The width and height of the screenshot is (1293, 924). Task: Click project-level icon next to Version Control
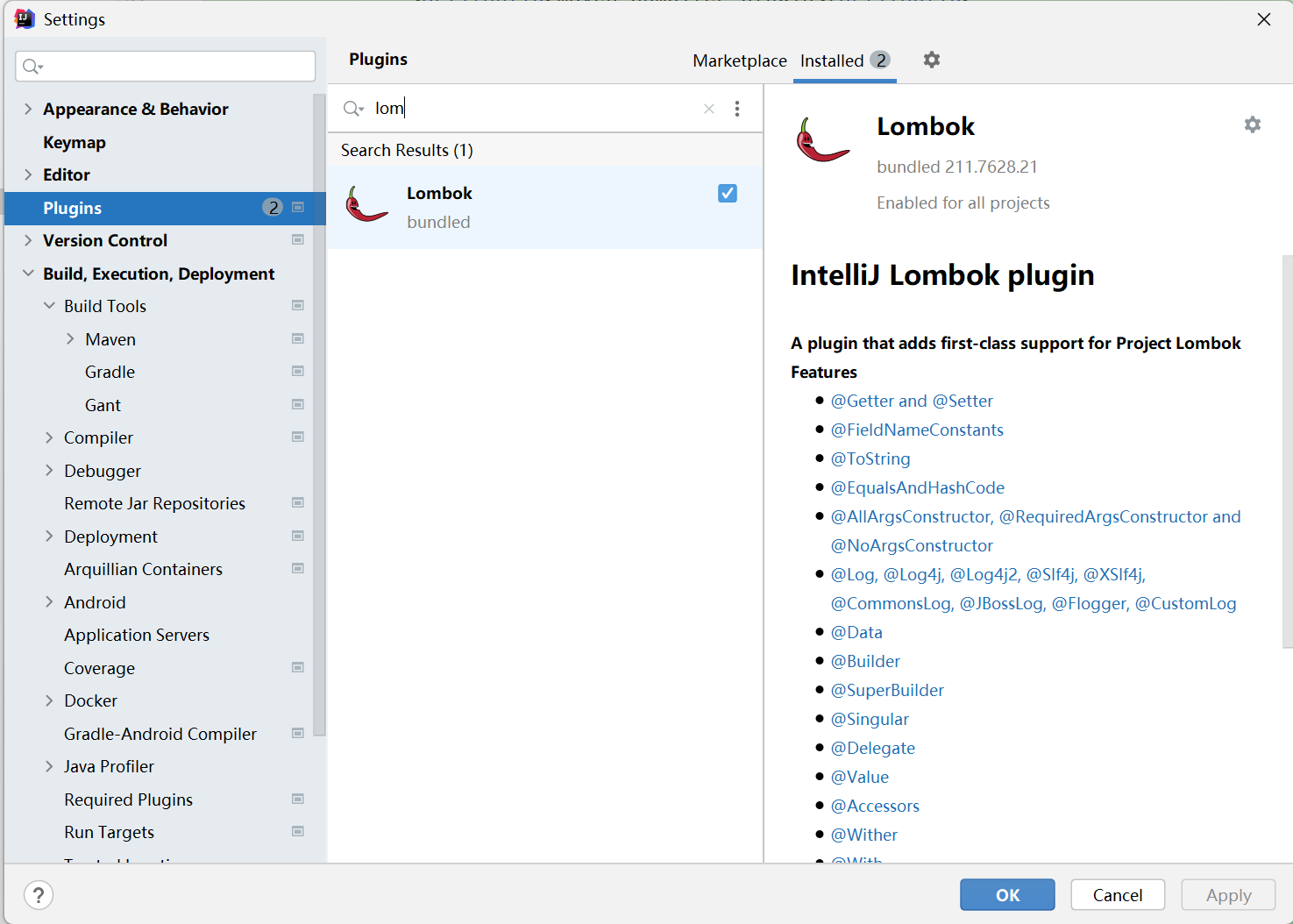click(298, 240)
